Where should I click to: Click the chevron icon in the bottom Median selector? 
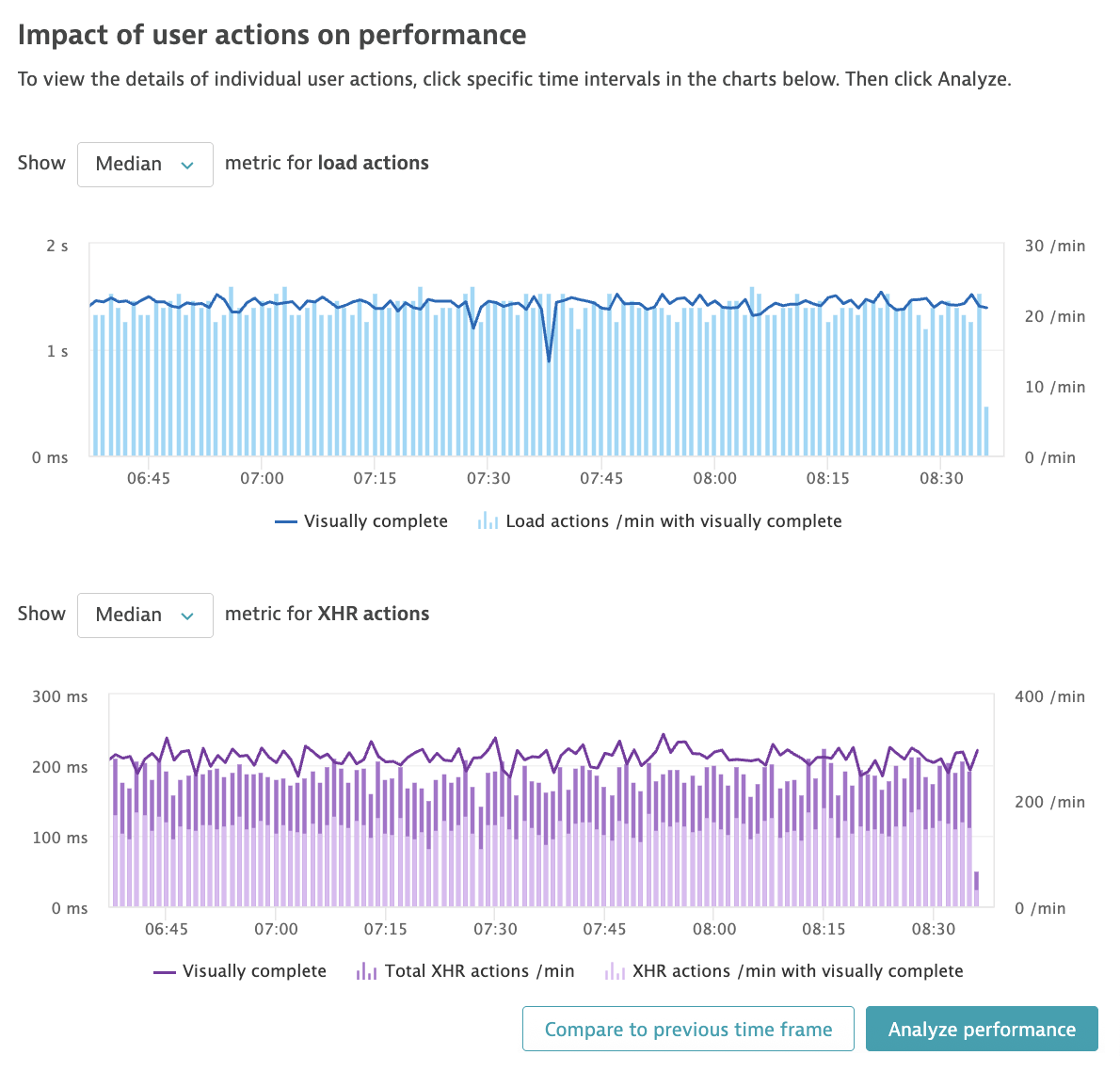point(188,615)
